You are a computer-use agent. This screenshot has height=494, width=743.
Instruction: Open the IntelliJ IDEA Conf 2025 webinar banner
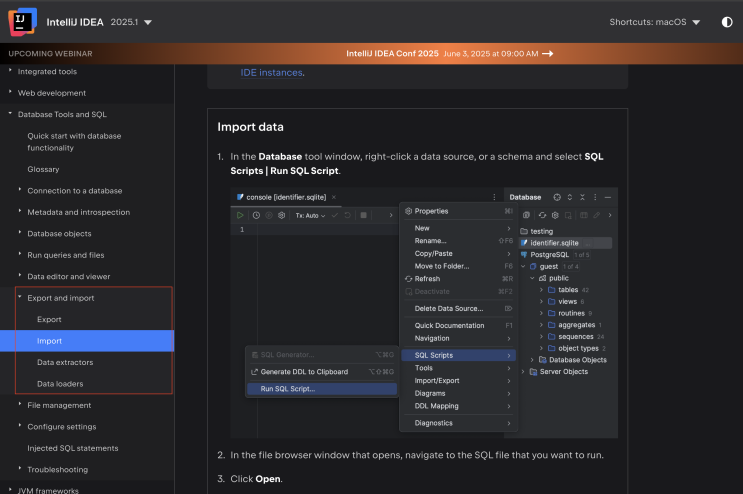pos(449,54)
